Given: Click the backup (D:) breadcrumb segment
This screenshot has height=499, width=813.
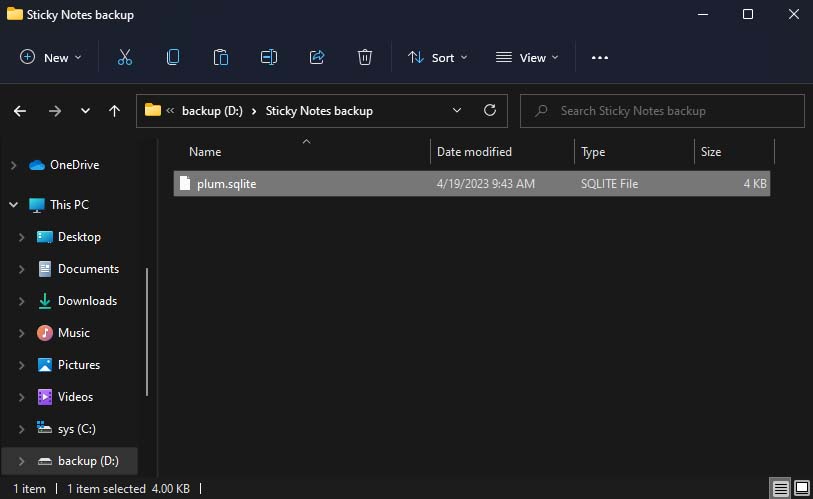Looking at the screenshot, I should [212, 111].
